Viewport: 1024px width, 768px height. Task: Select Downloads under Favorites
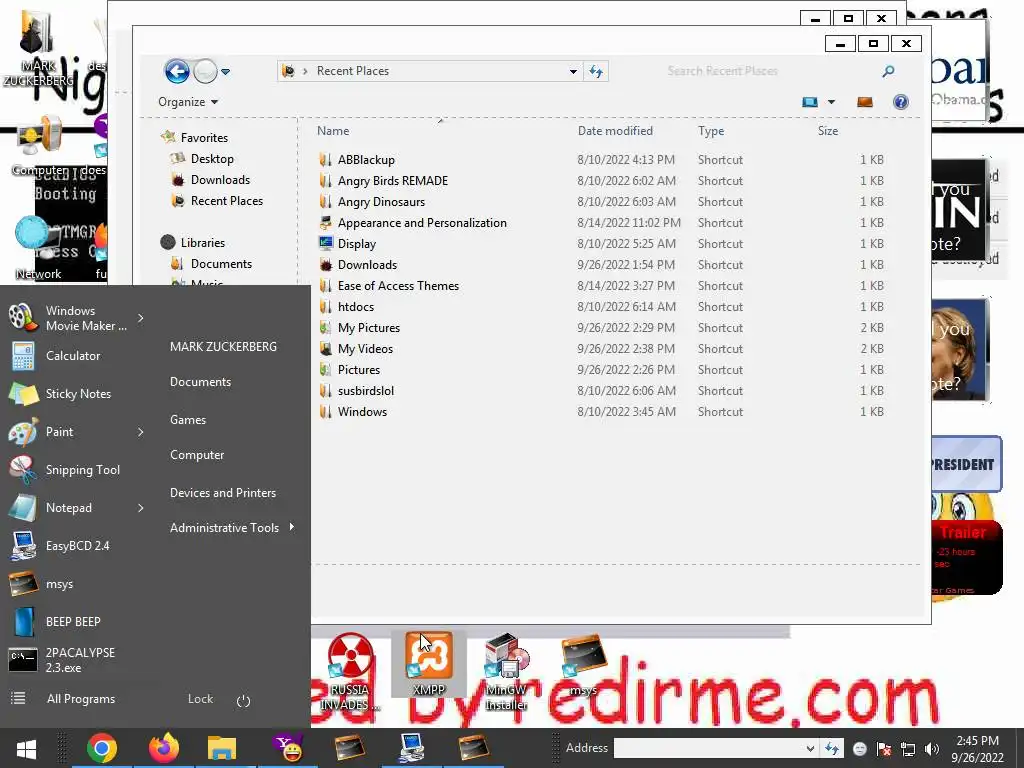[x=220, y=180]
